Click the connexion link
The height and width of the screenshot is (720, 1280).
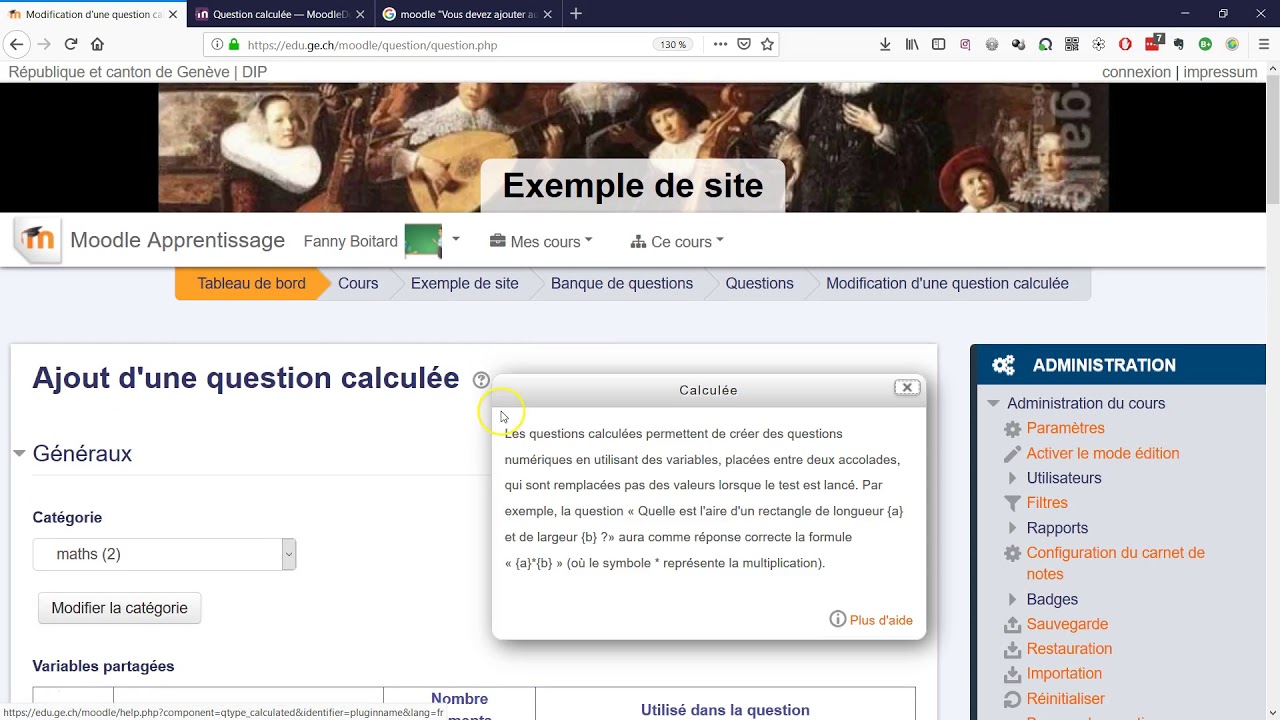[1136, 72]
